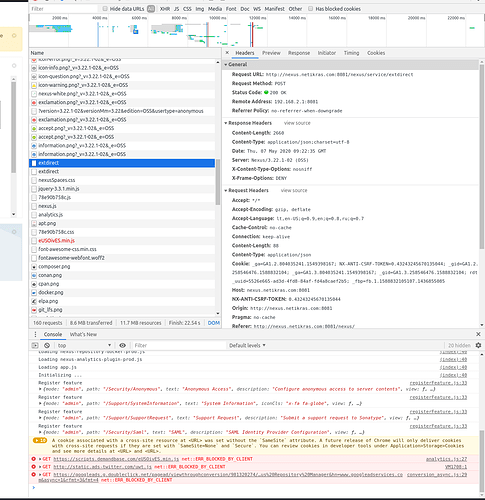Toggle the console sidebar icon
485x500 pixels.
click(35, 345)
